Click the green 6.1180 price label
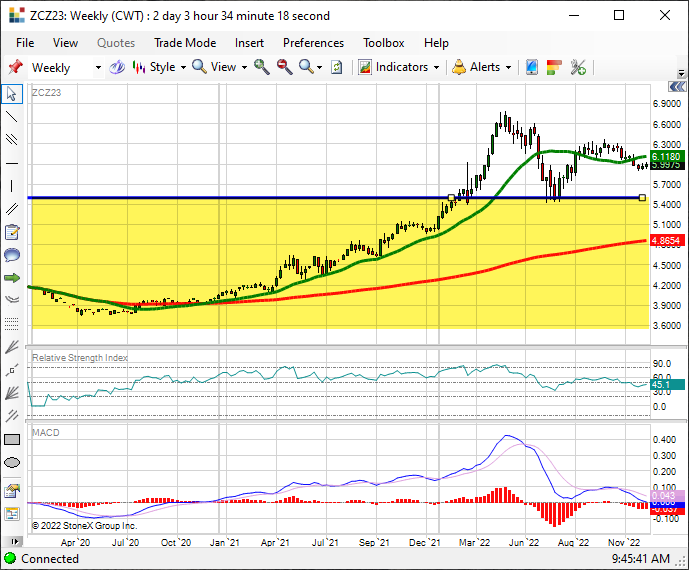This screenshot has width=689, height=570. (x=667, y=156)
